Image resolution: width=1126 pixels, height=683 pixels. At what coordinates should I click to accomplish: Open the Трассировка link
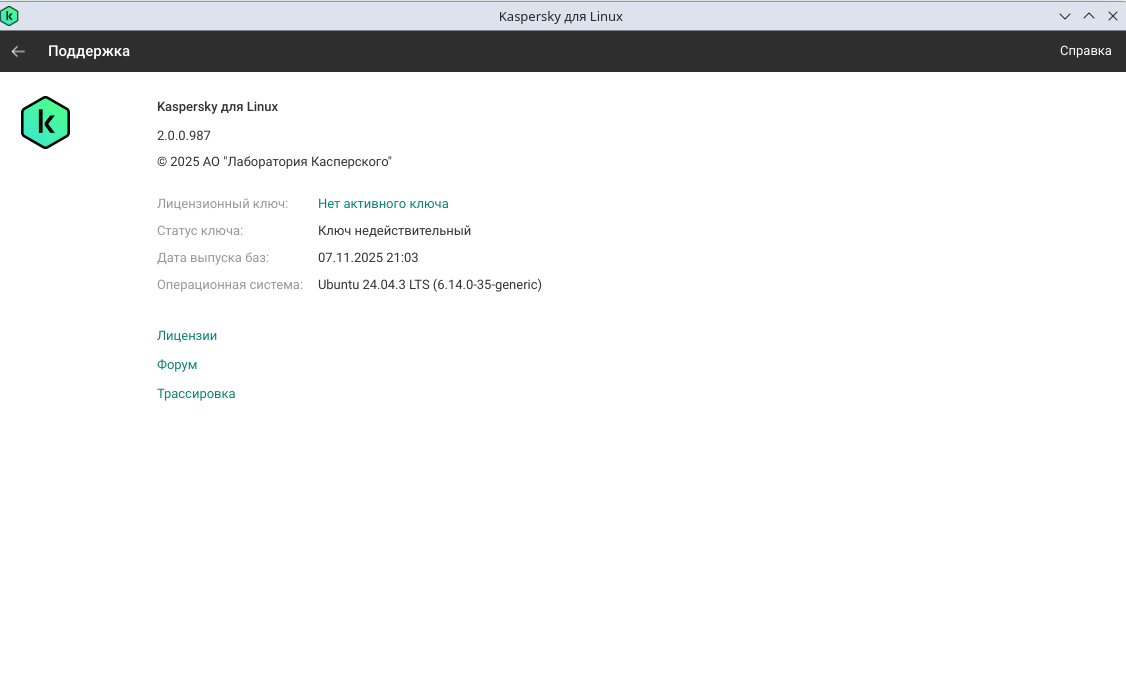196,394
